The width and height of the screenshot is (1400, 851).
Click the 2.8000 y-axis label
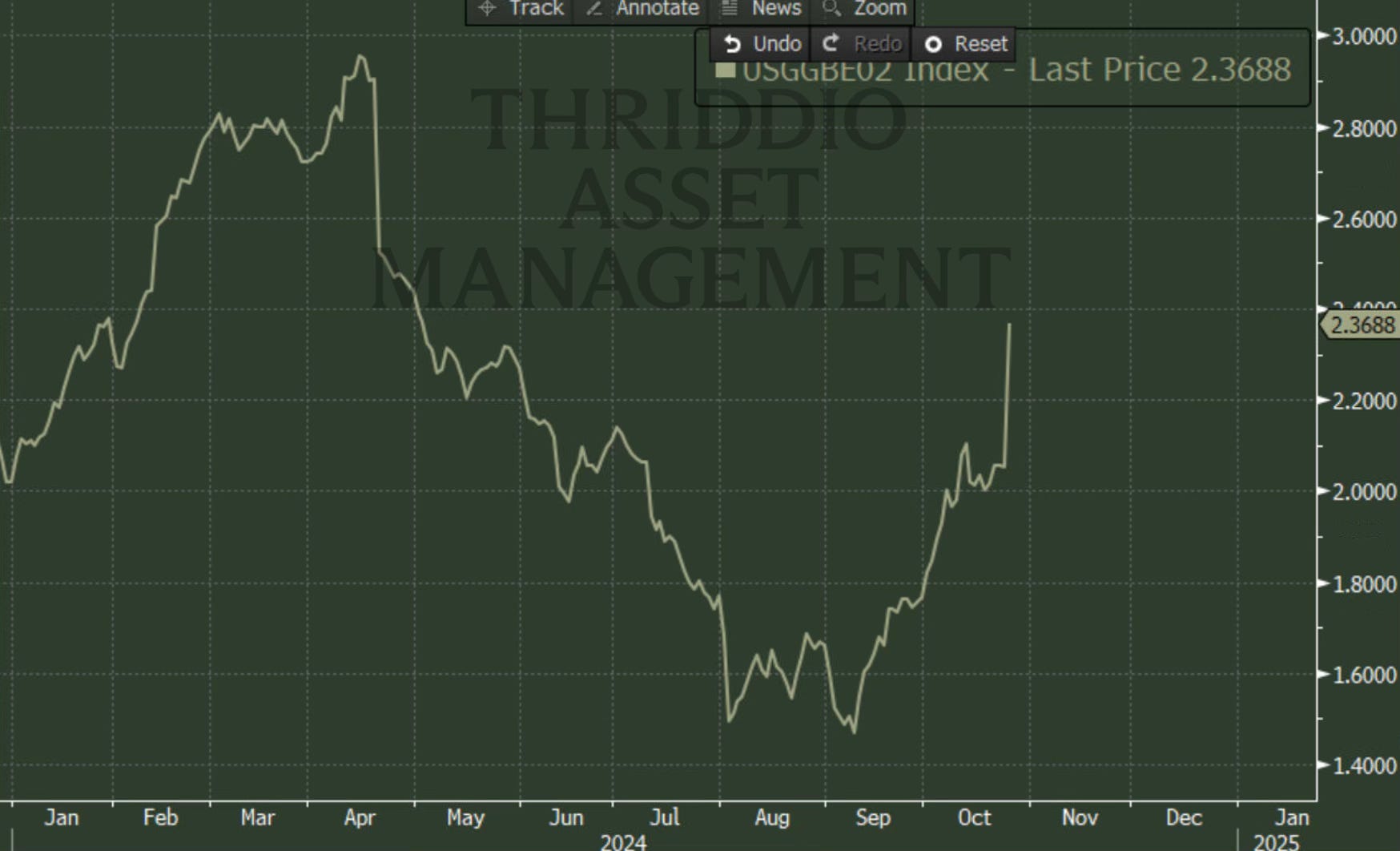tap(1364, 128)
